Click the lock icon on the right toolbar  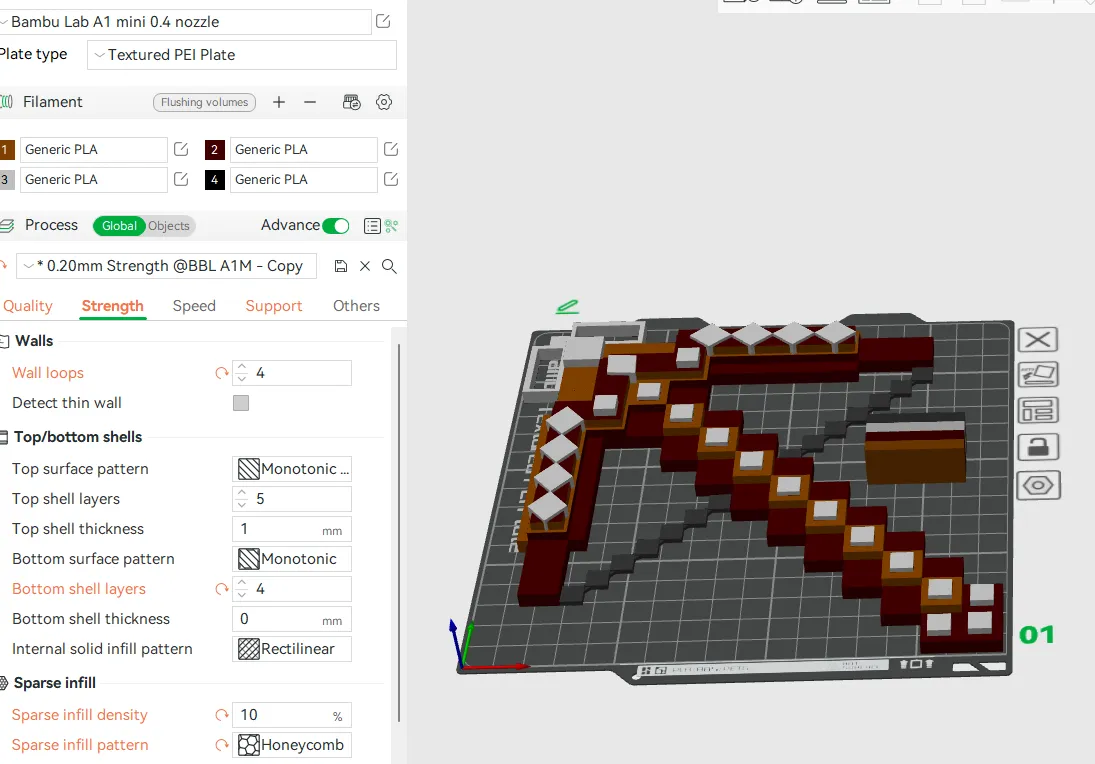tap(1037, 447)
